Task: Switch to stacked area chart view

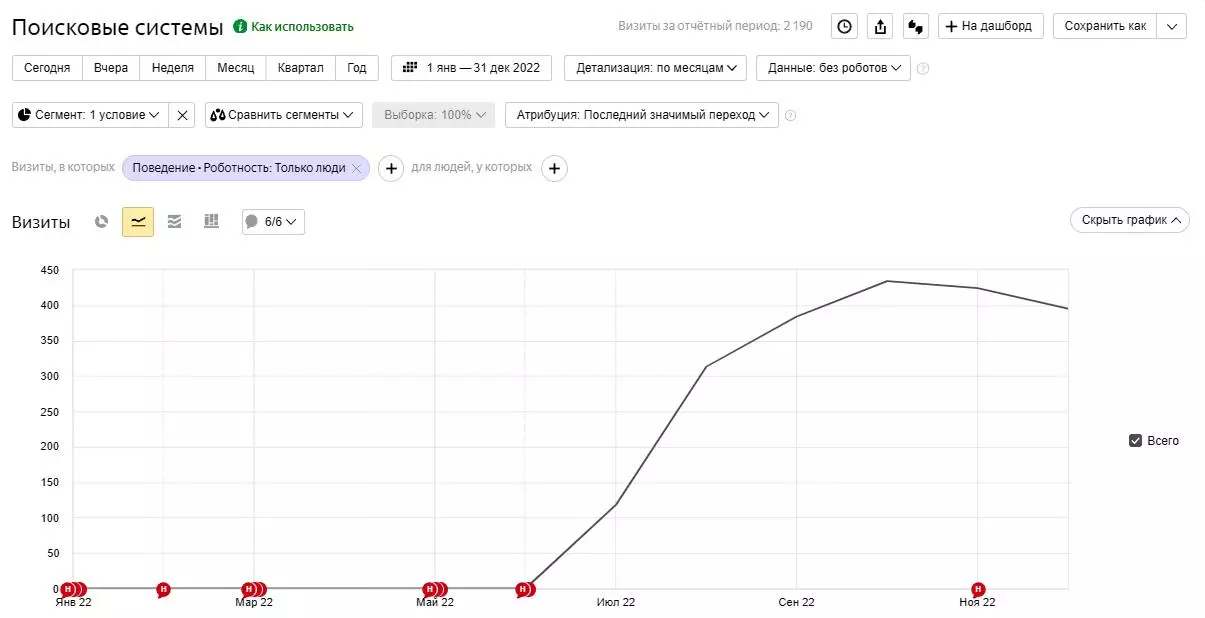Action: [174, 222]
